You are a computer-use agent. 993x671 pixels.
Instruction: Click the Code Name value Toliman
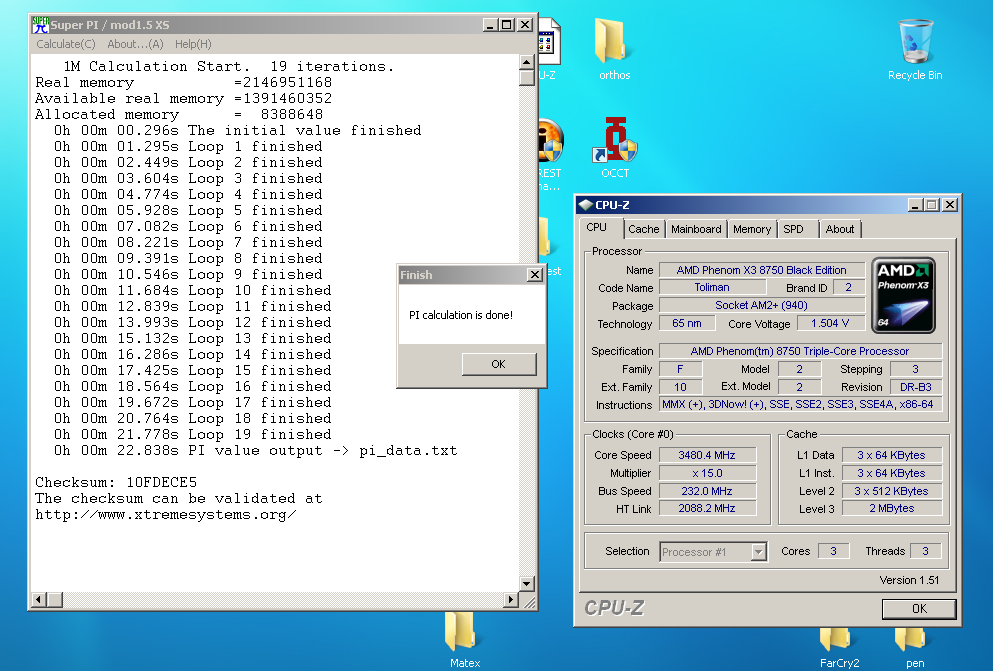click(x=712, y=287)
